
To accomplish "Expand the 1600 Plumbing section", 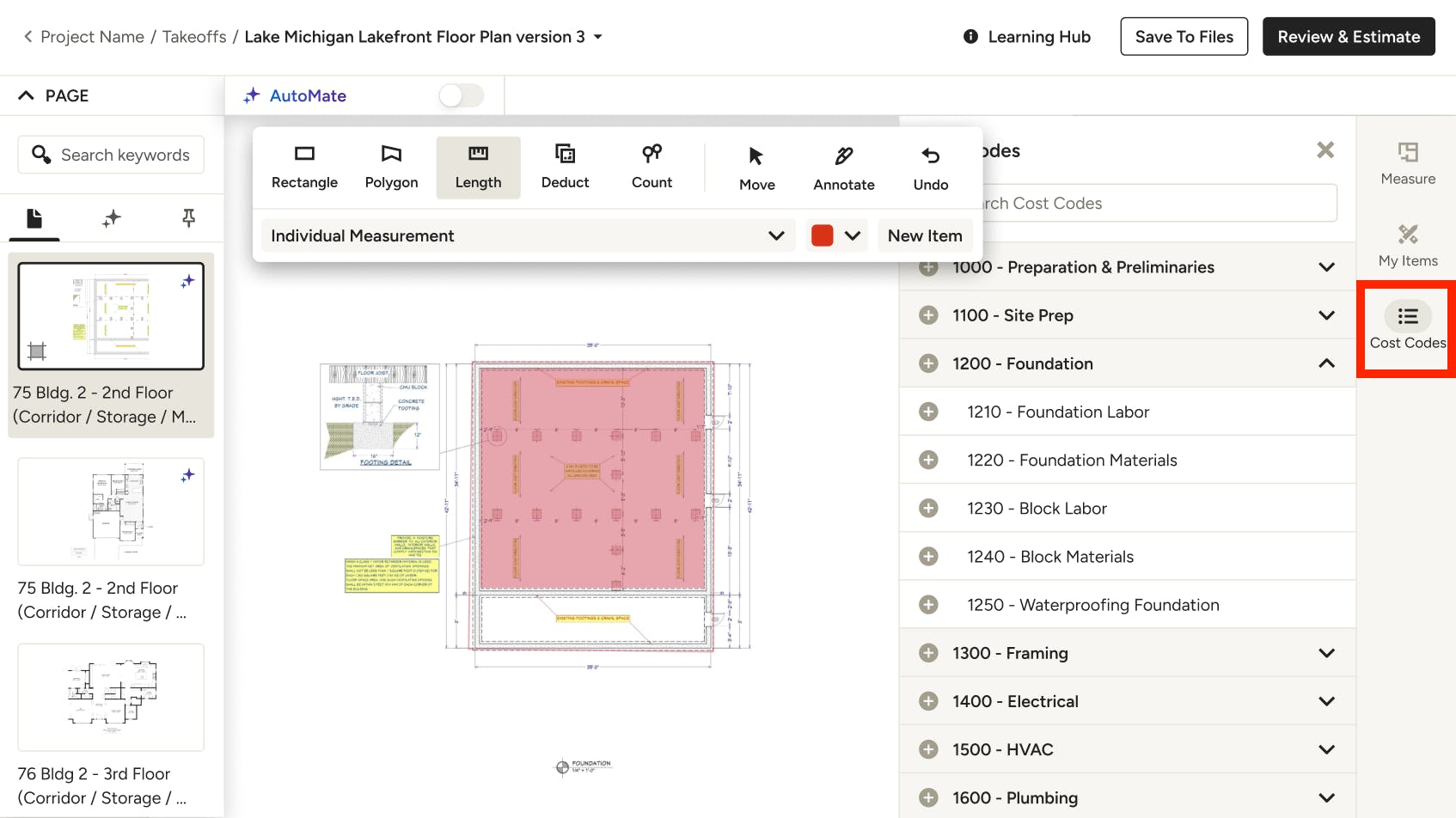I will (x=1327, y=797).
